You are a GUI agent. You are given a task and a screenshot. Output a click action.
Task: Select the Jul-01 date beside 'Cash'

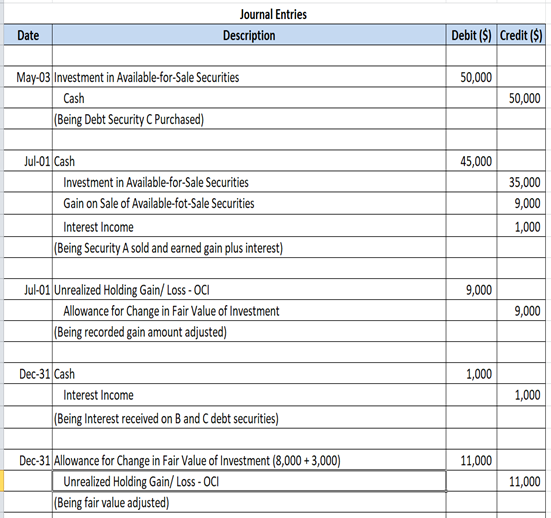(28, 161)
